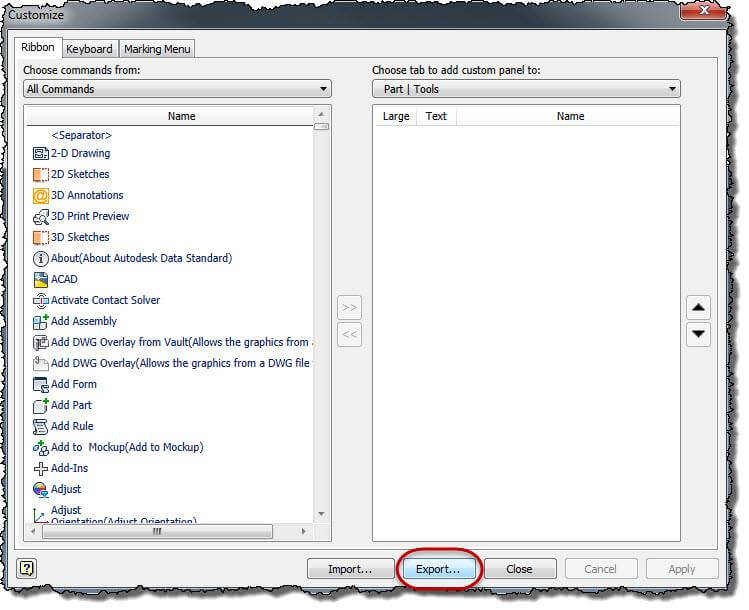Click the Add Rule icon
The width and height of the screenshot is (749, 610).
41,427
